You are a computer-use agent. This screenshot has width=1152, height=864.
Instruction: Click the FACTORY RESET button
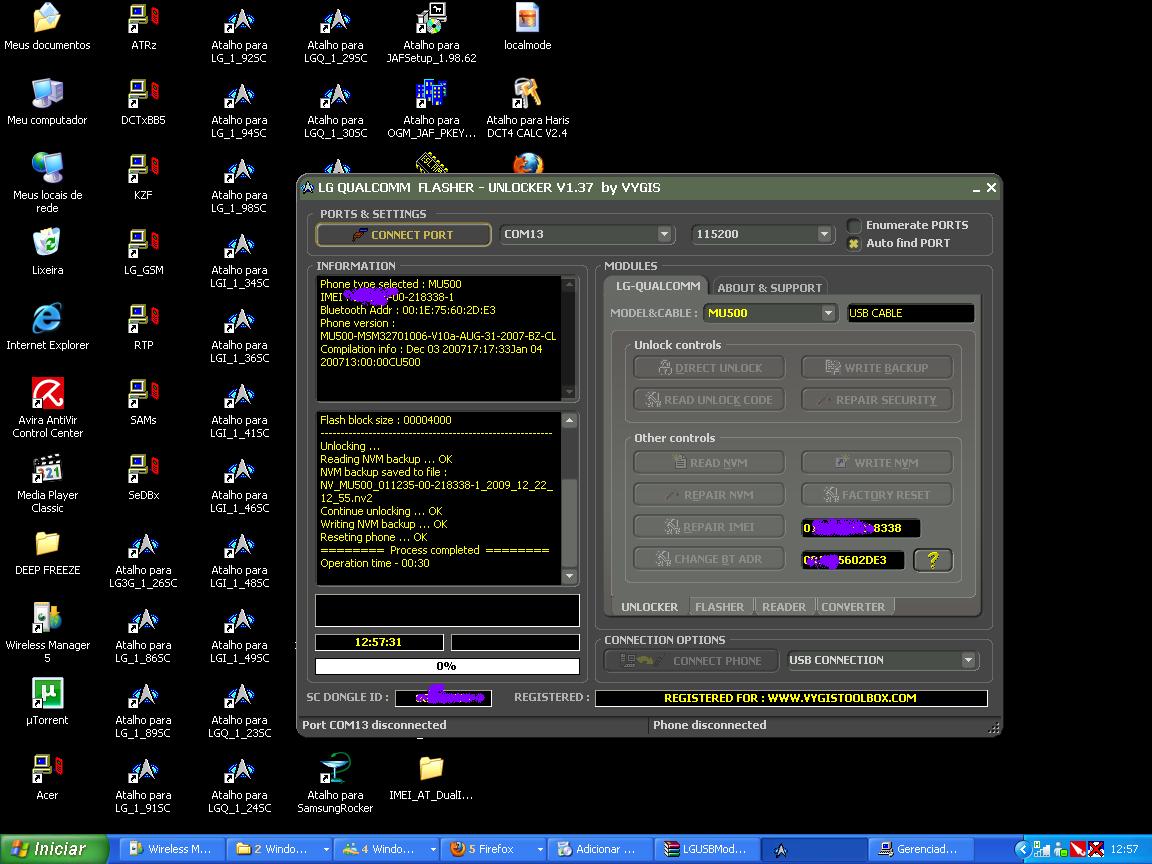pos(876,494)
